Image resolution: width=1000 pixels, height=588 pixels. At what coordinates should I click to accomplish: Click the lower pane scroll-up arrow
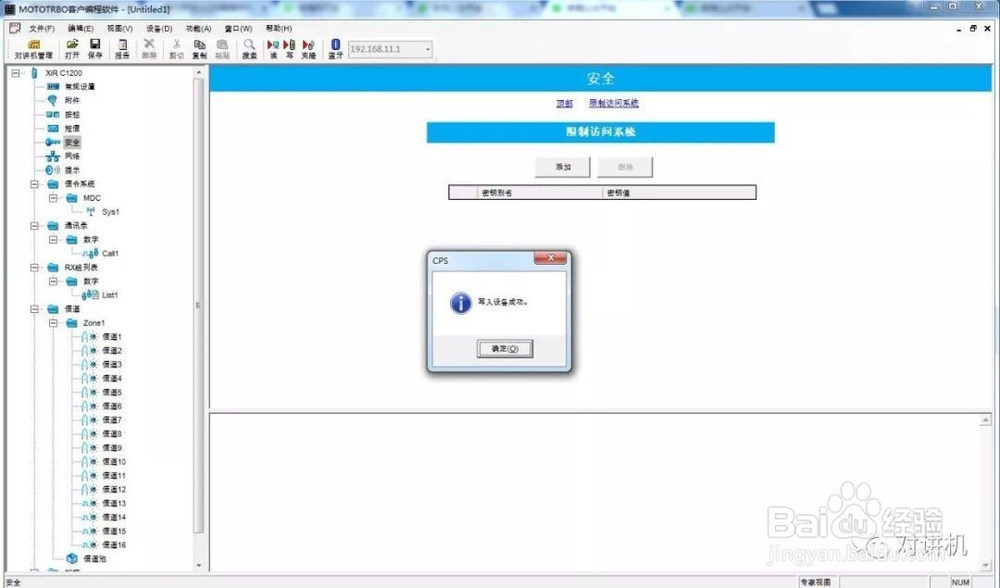click(986, 420)
